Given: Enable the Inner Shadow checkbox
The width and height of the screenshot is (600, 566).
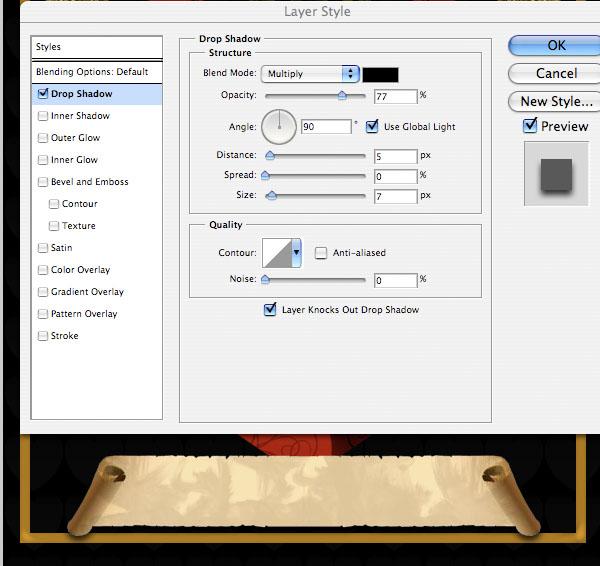Looking at the screenshot, I should pos(43,116).
